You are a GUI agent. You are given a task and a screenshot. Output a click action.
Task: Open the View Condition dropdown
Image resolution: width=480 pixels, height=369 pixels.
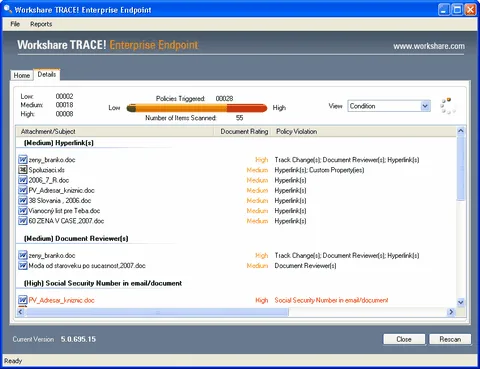(x=389, y=106)
